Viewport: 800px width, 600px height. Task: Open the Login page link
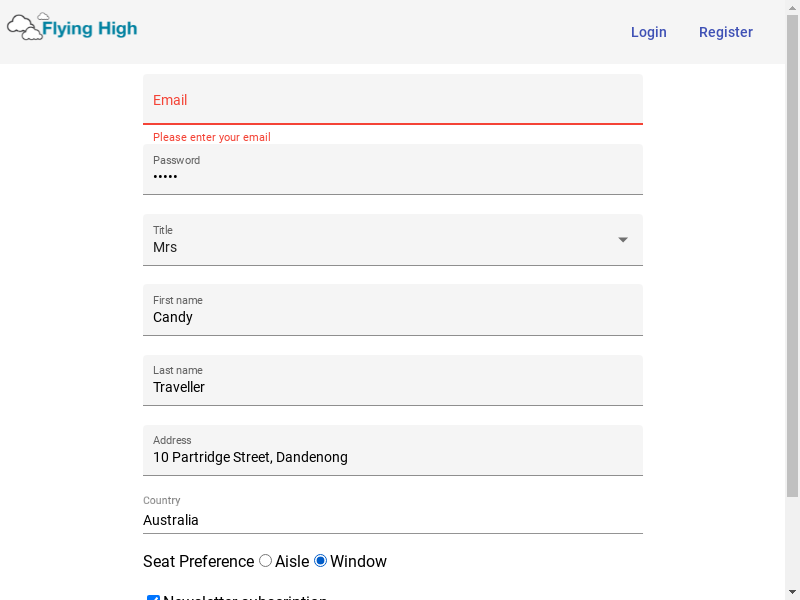tap(648, 32)
